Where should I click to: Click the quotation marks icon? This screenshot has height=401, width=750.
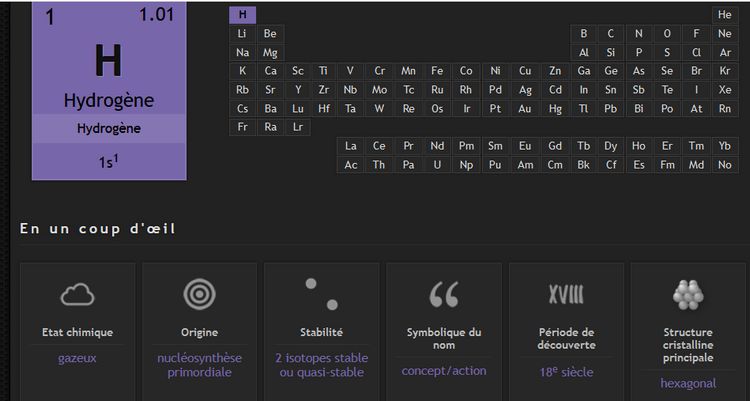coord(444,294)
